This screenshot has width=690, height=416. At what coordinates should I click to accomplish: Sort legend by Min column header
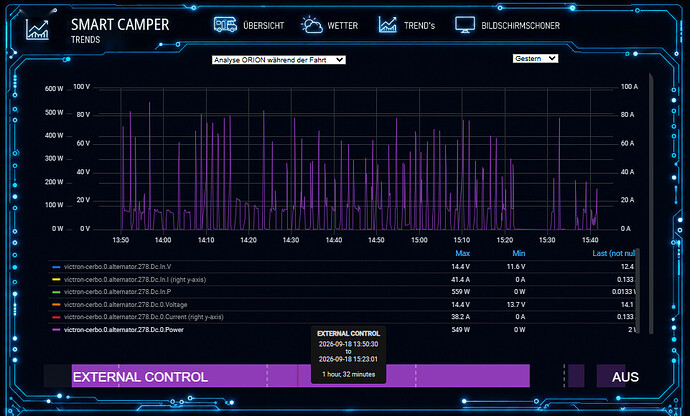coord(519,253)
